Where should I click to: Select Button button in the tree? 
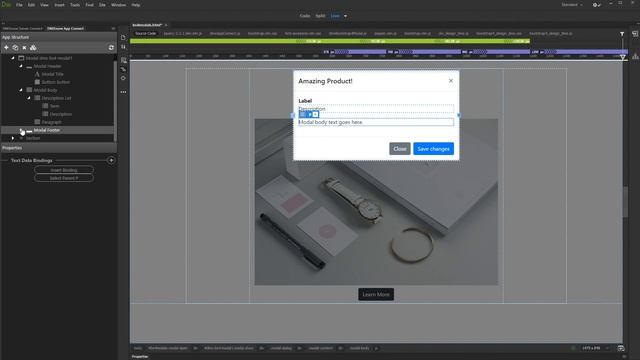pos(56,82)
